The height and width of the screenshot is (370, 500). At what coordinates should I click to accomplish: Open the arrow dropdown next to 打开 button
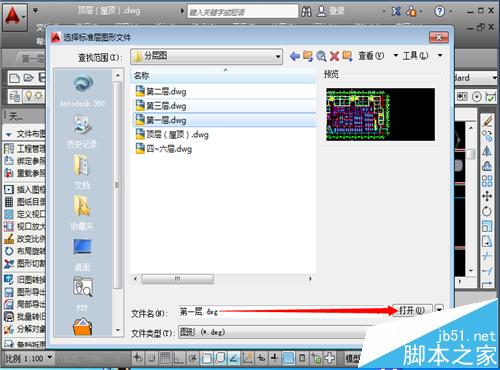pos(439,310)
